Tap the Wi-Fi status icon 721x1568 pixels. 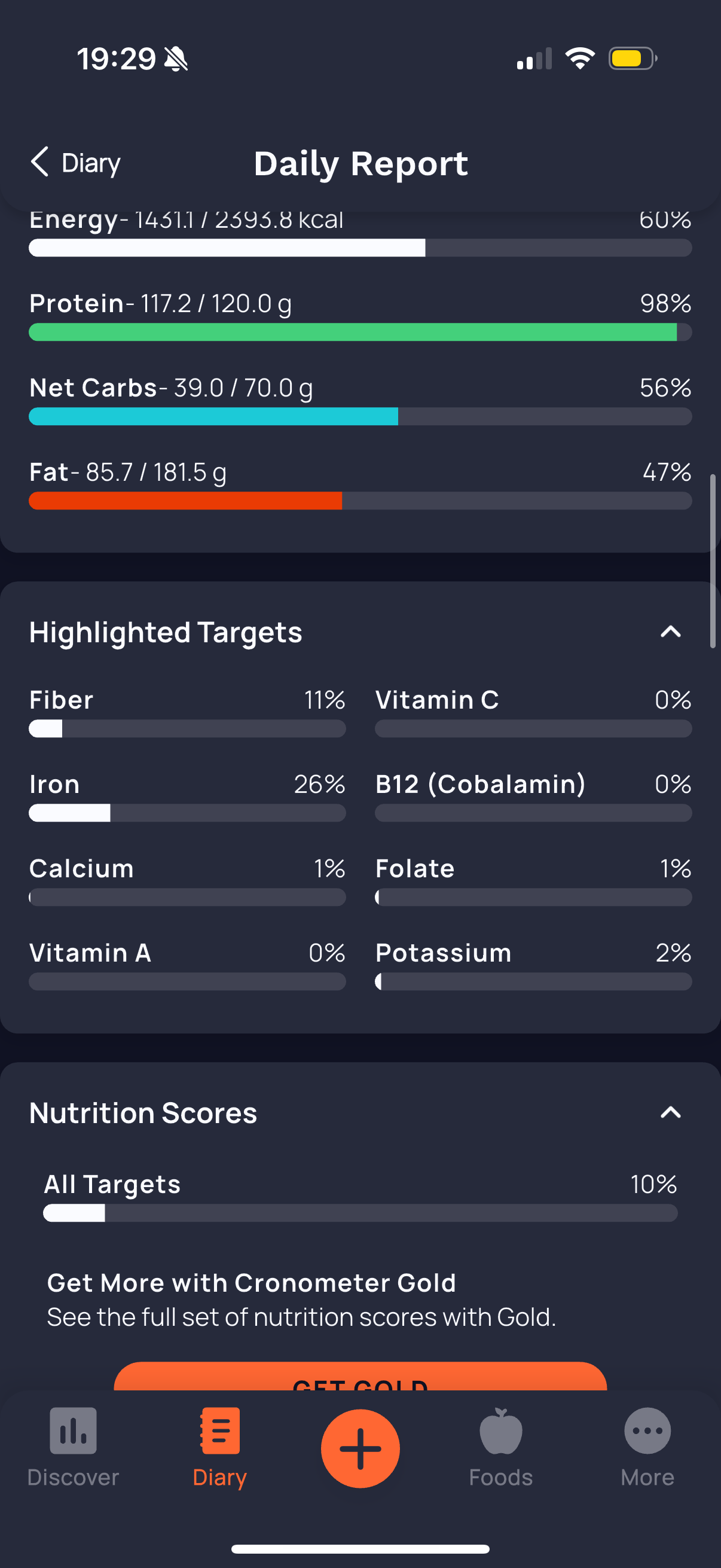coord(580,59)
